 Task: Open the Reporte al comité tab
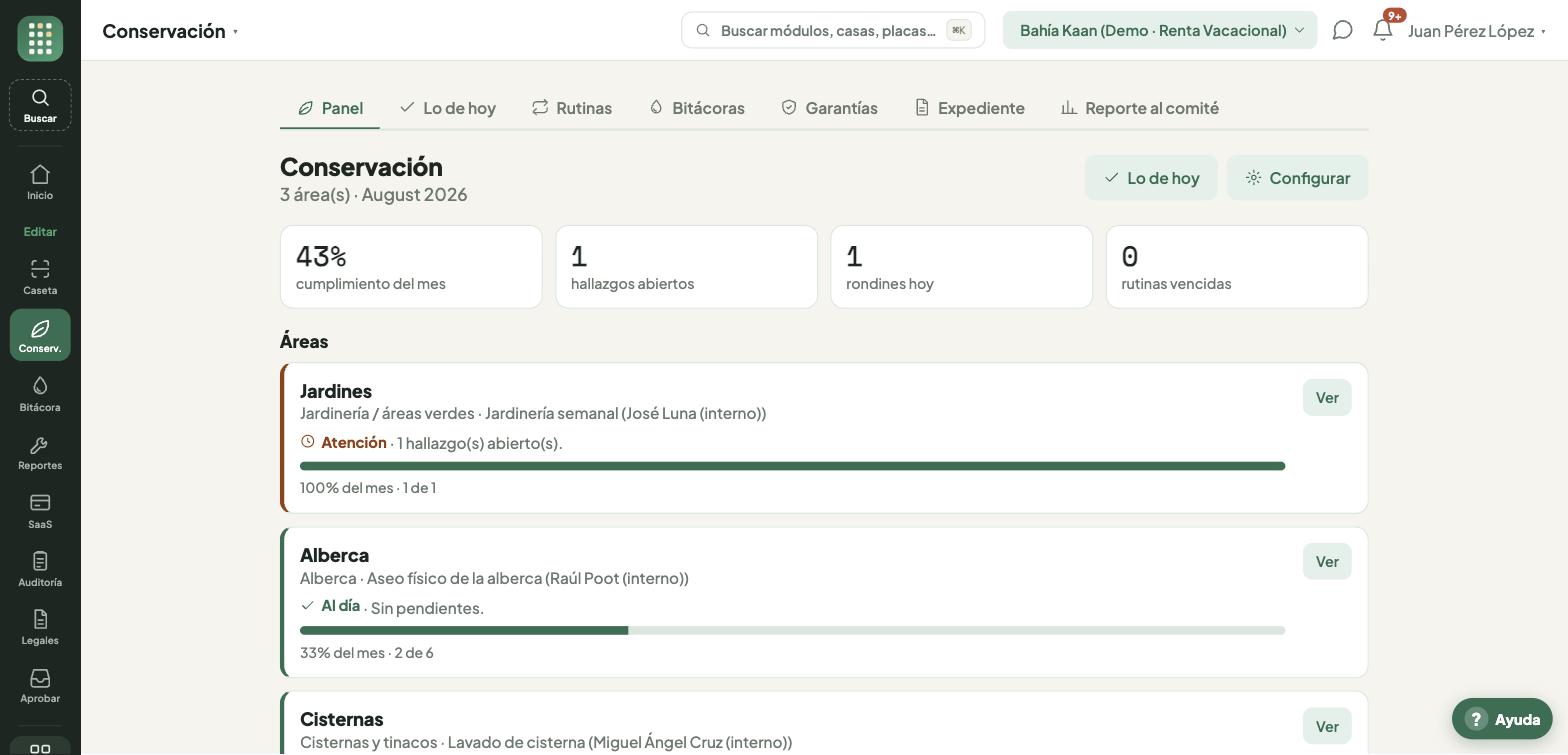1140,108
